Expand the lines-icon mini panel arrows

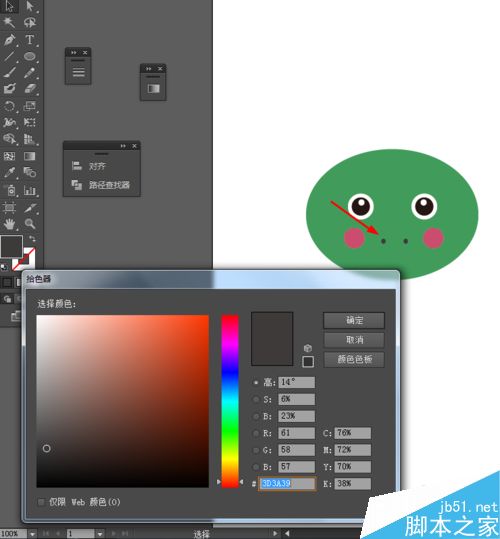(74, 53)
